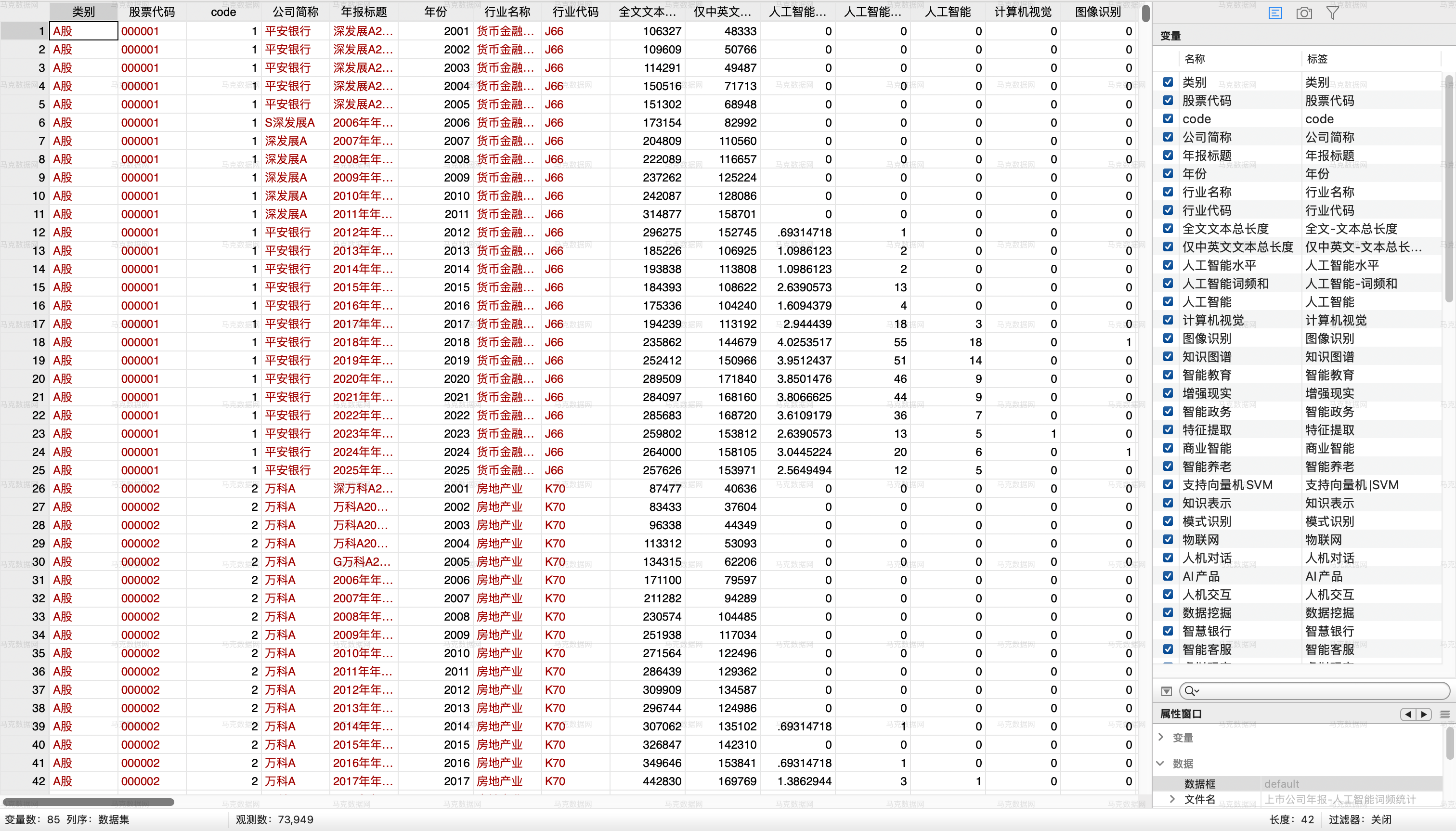
Task: Select the code column header
Action: (x=224, y=12)
